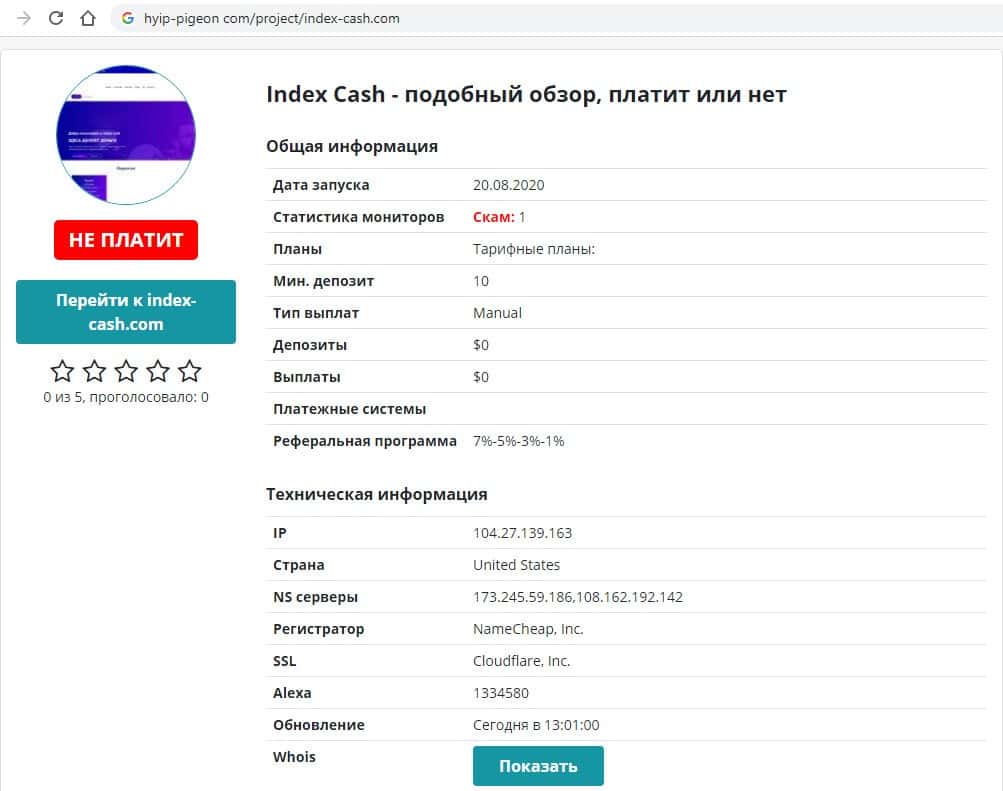Click registrar value NameCheap, Inc.

(528, 629)
